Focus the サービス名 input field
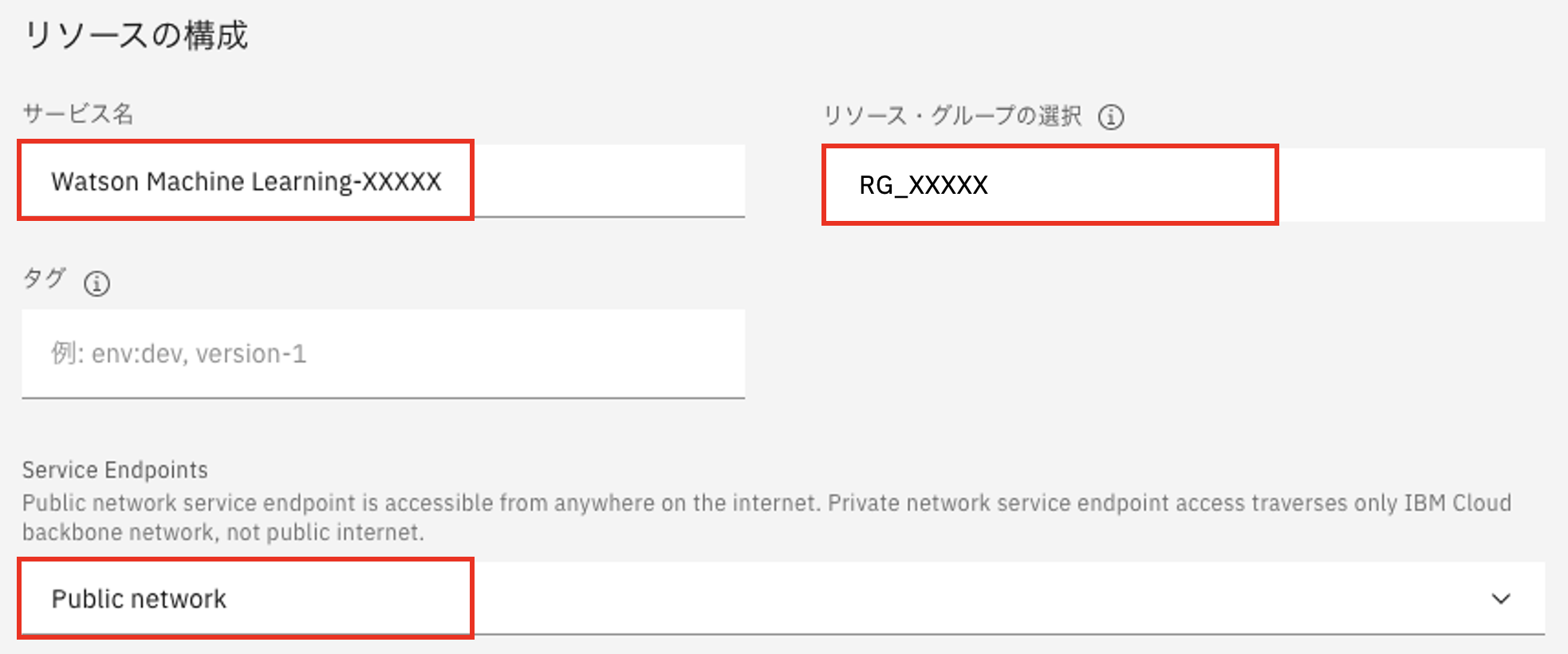 tap(383, 181)
